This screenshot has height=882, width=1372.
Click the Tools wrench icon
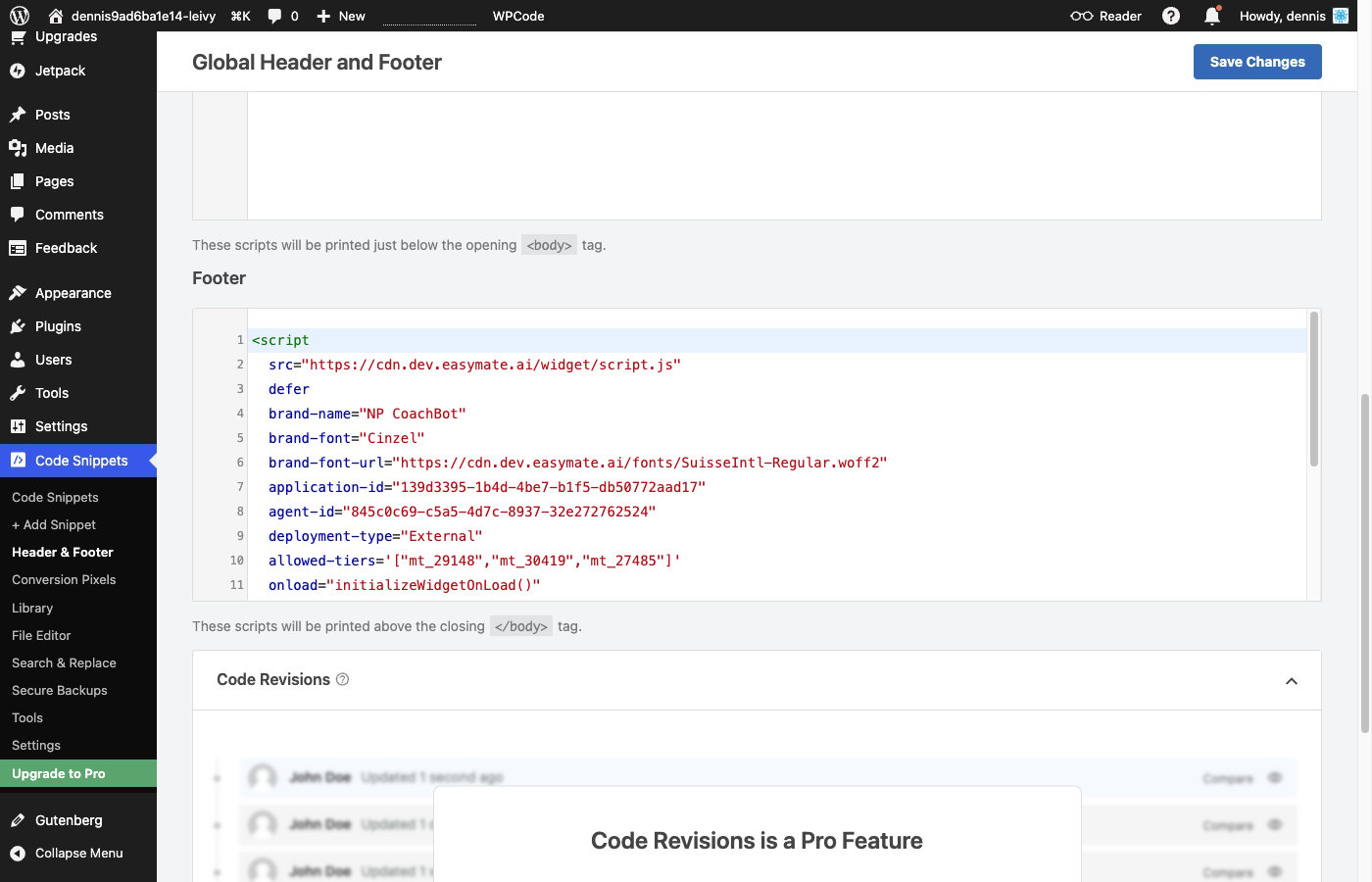coord(18,393)
